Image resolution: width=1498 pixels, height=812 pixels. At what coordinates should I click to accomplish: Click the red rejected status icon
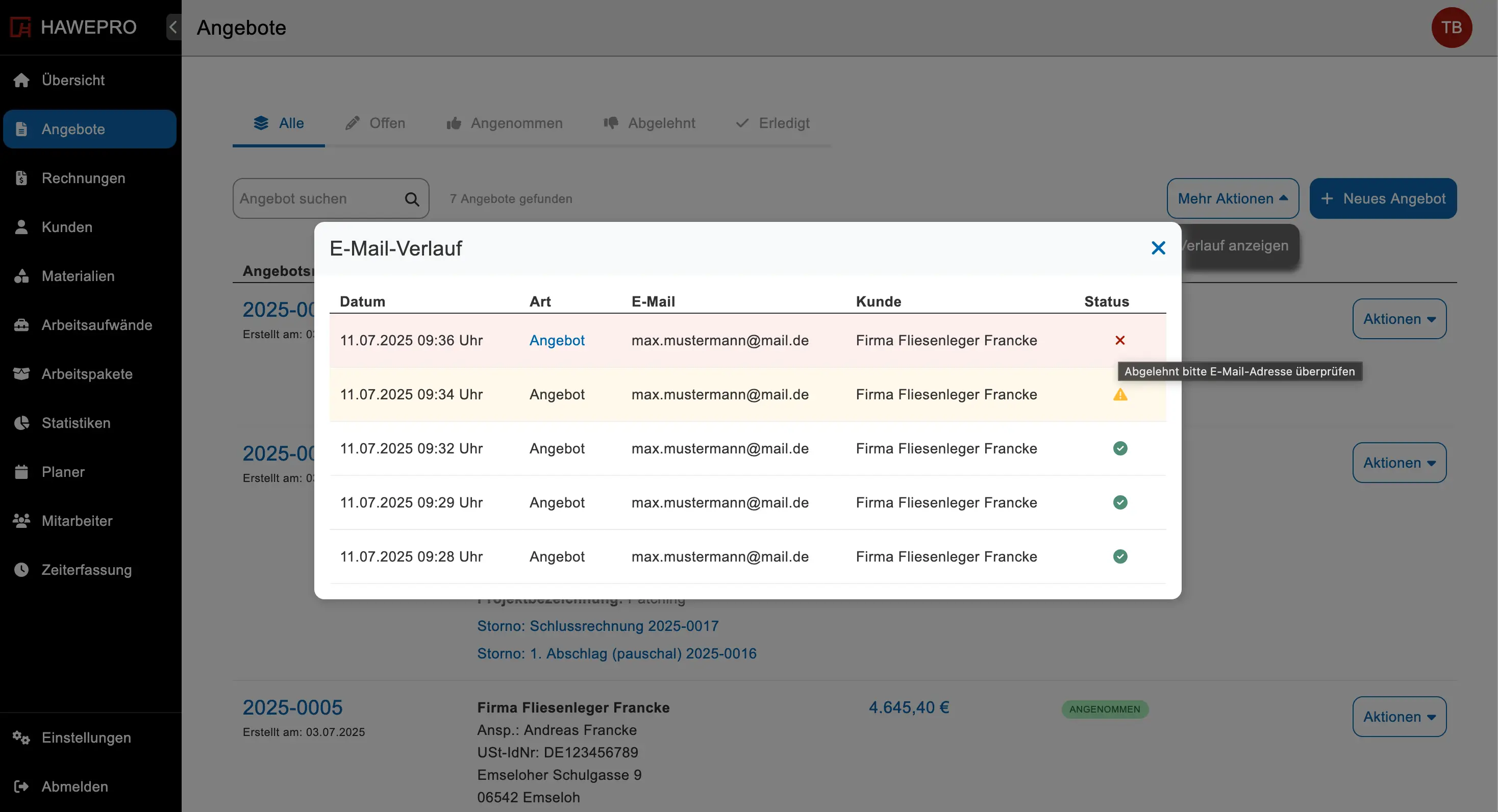[x=1120, y=340]
